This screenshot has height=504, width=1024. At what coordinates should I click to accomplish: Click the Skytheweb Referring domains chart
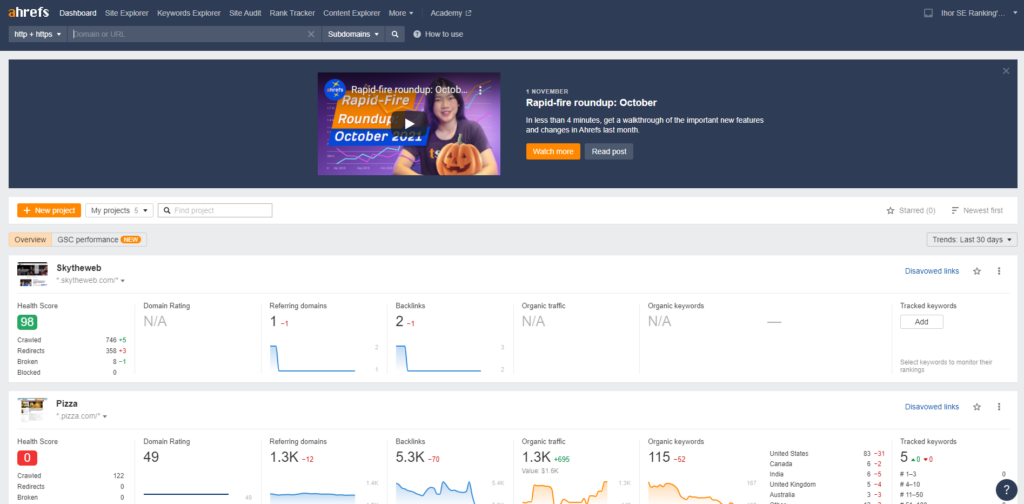(x=313, y=358)
